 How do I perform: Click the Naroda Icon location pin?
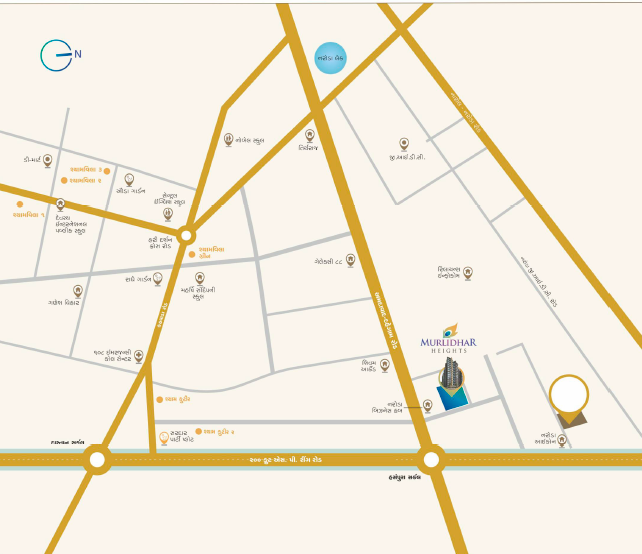562,441
